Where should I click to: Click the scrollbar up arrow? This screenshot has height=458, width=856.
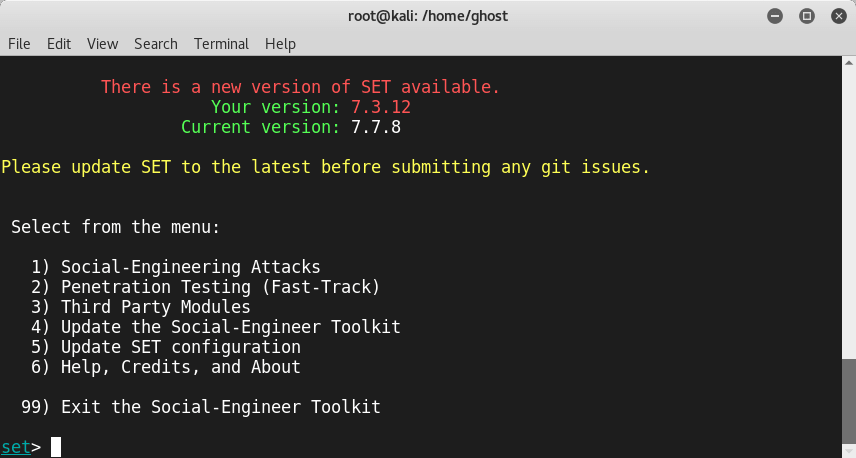point(849,63)
